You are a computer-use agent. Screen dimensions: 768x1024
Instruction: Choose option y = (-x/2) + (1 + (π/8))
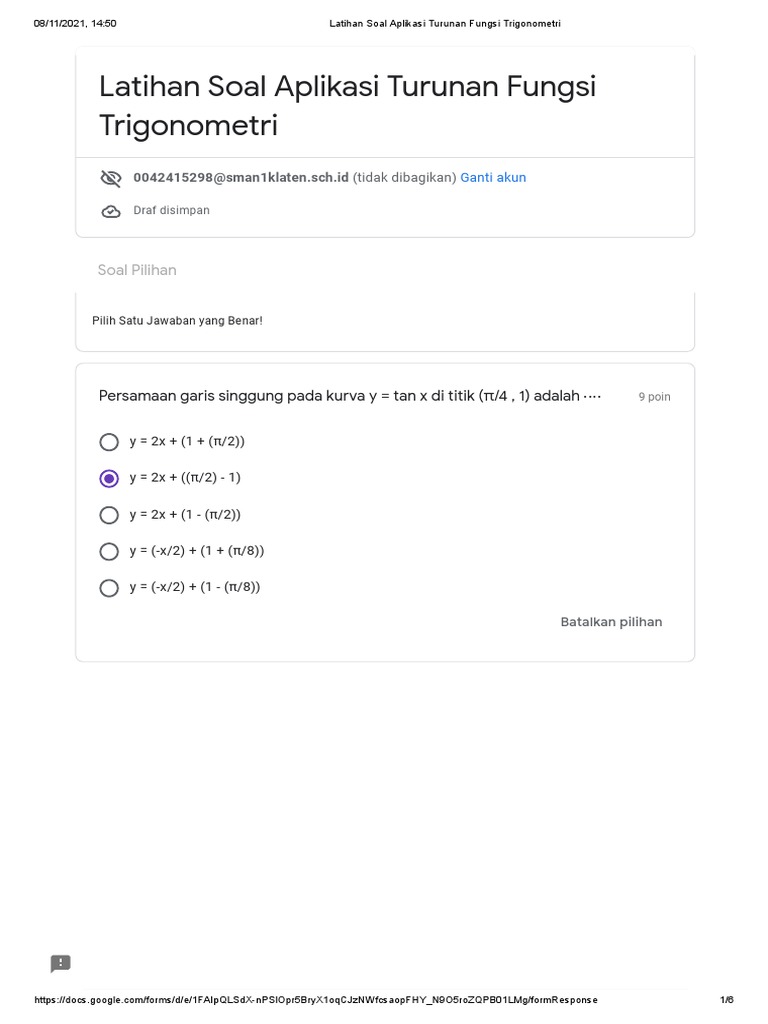(109, 551)
